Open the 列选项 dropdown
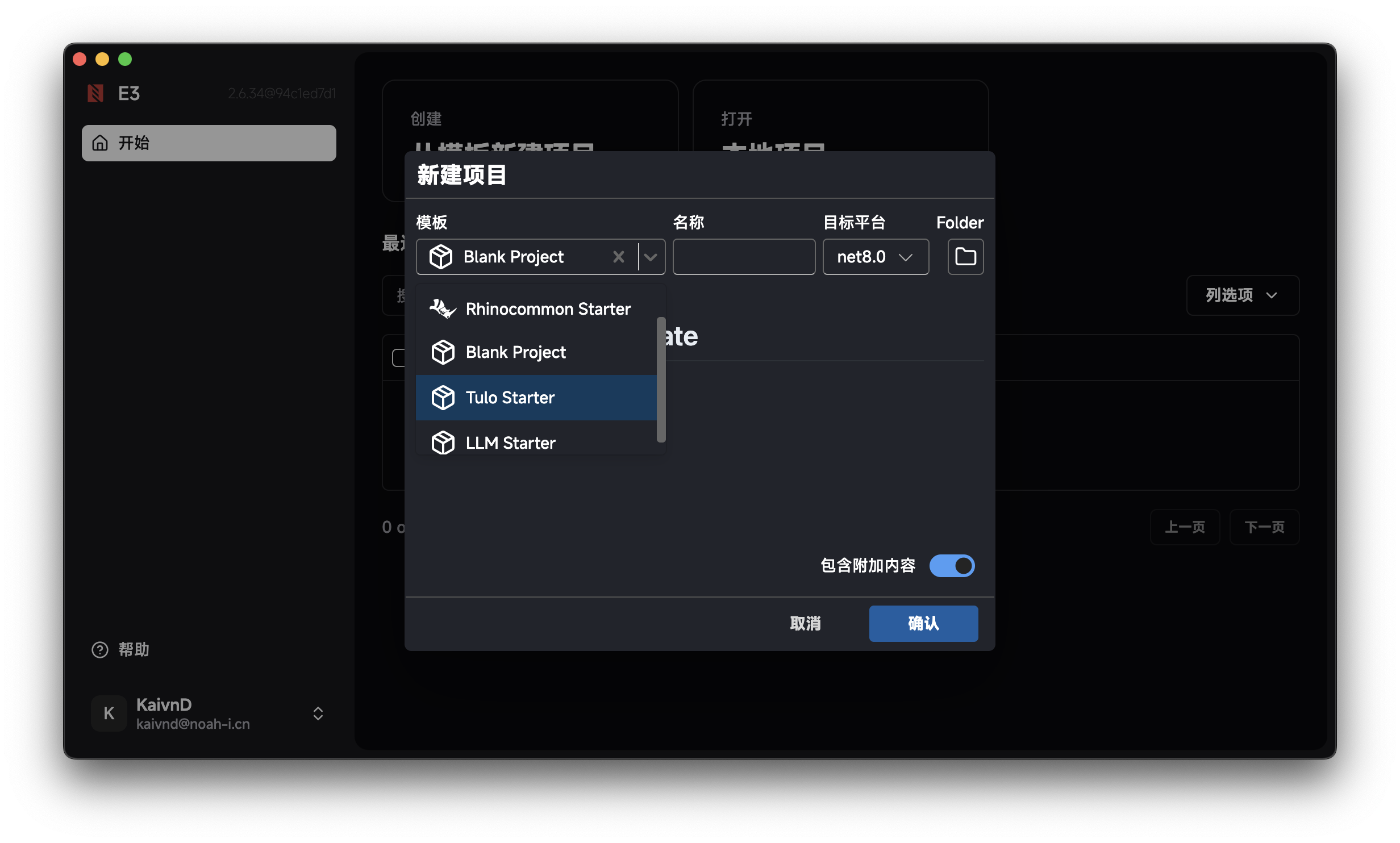The width and height of the screenshot is (1400, 843). [x=1242, y=295]
